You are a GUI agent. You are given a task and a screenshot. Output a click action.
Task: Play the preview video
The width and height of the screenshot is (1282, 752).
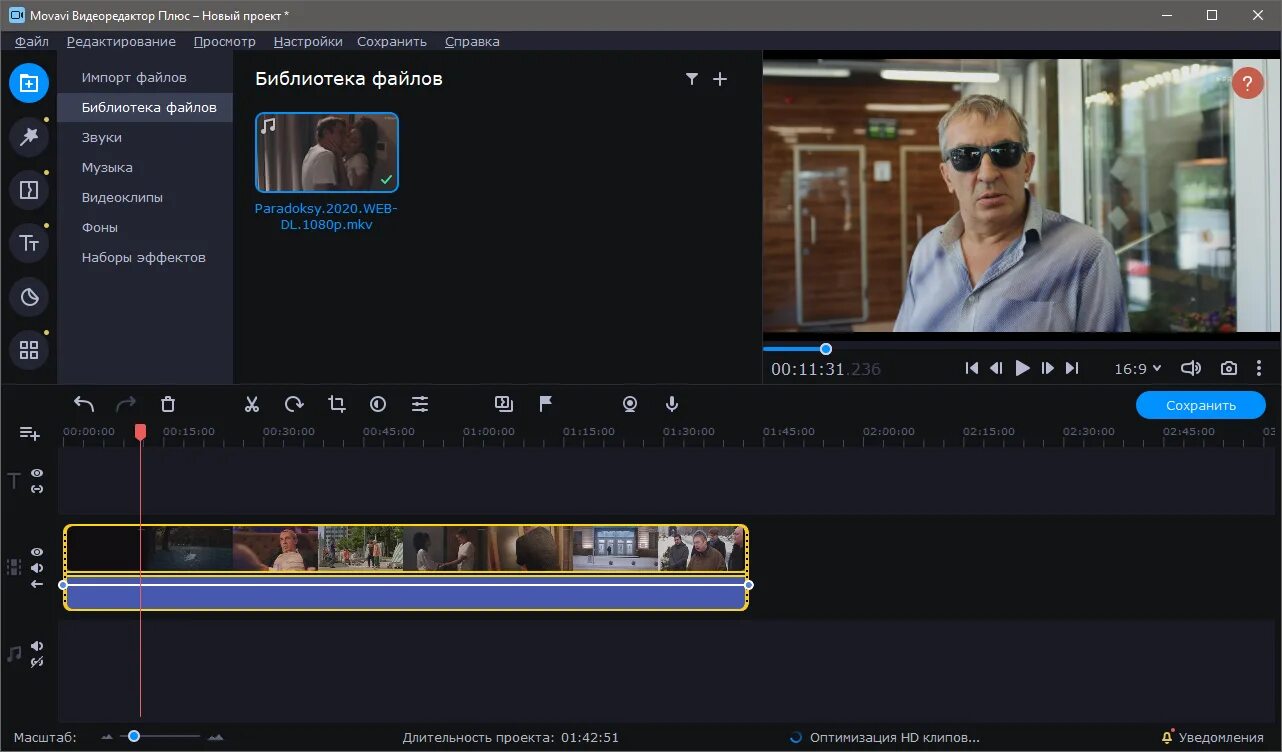pyautogui.click(x=1022, y=368)
